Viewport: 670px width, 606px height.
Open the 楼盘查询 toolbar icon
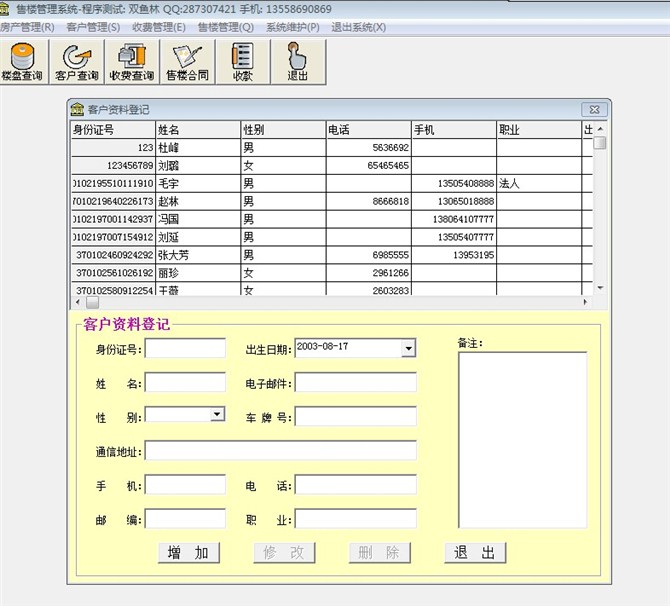[x=22, y=61]
